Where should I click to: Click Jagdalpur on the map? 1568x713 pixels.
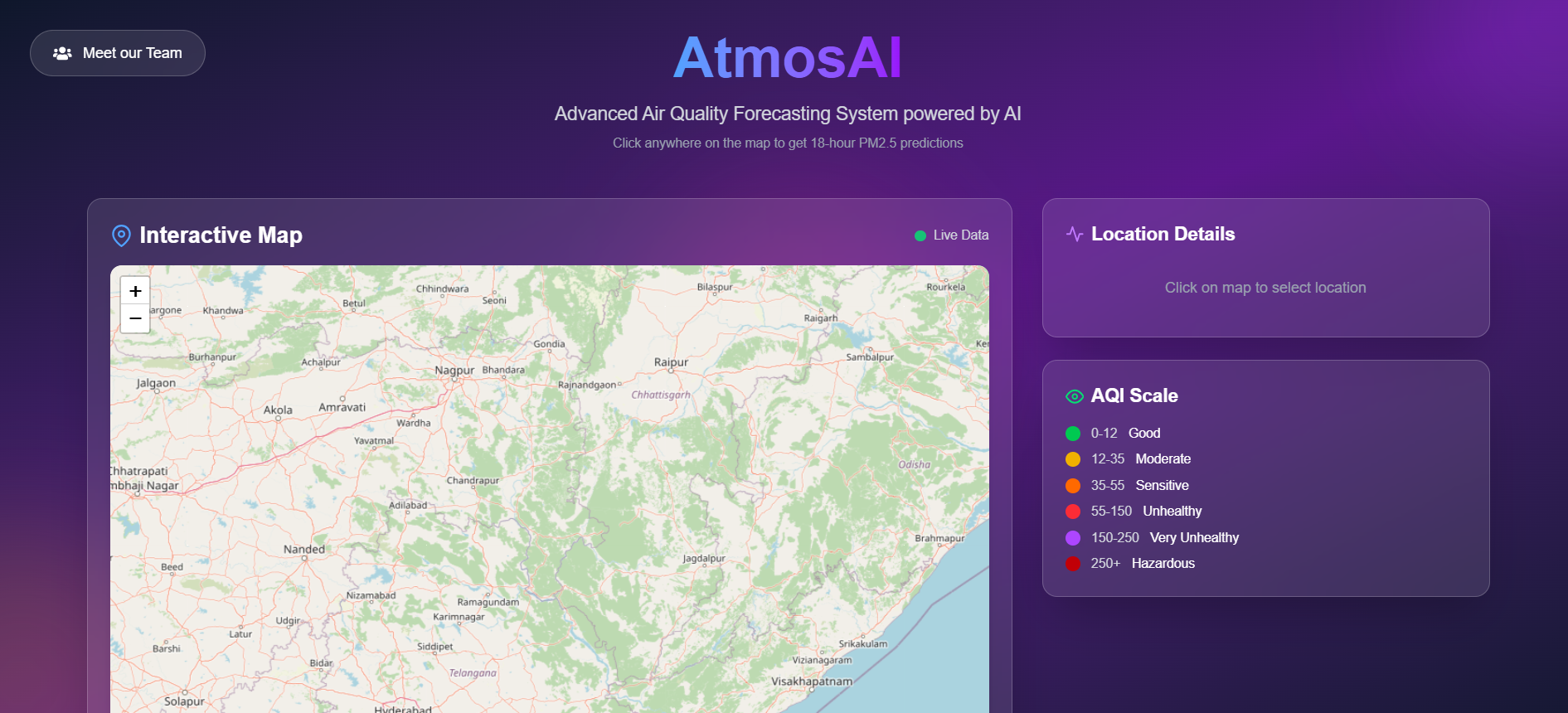coord(704,558)
